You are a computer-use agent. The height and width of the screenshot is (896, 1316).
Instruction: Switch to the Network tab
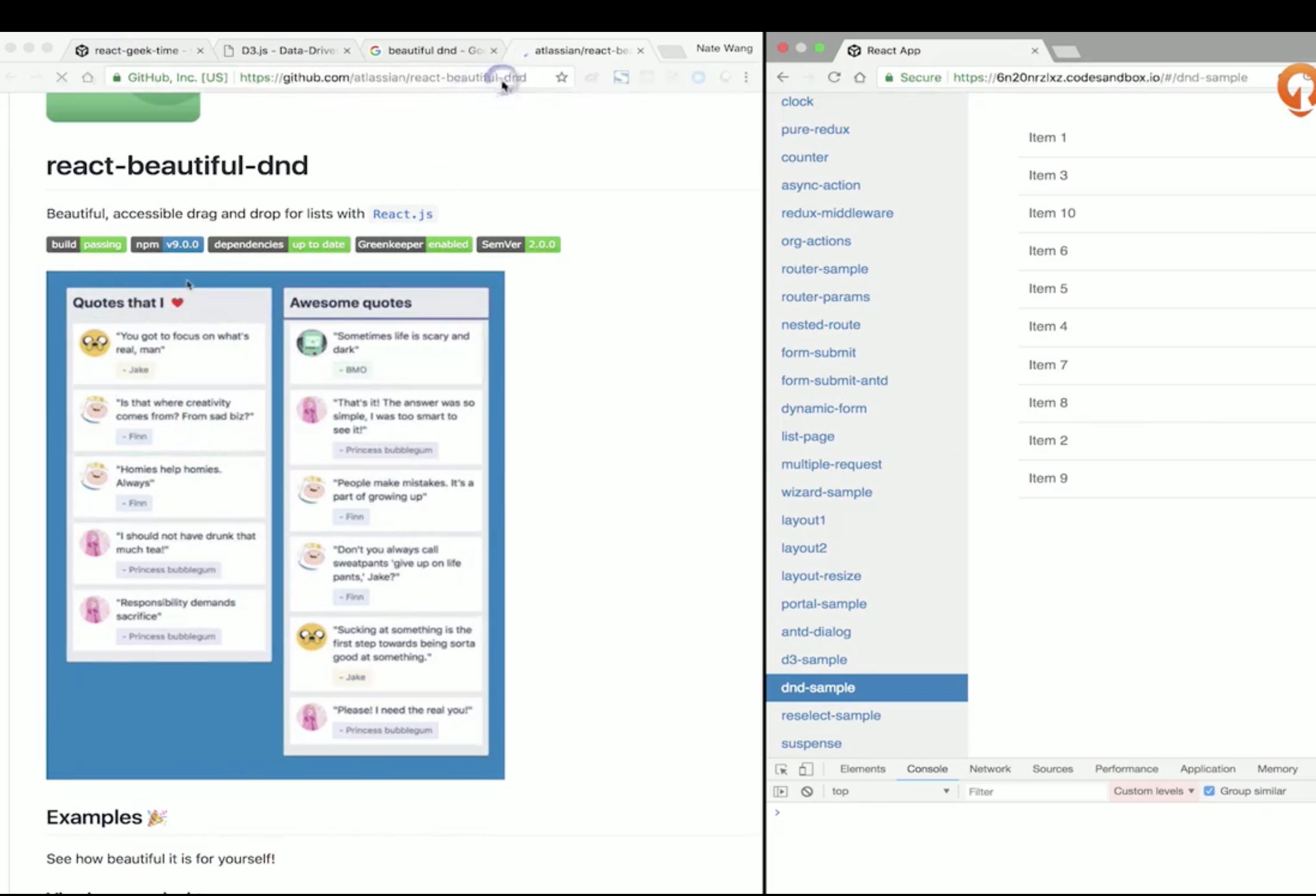[989, 769]
